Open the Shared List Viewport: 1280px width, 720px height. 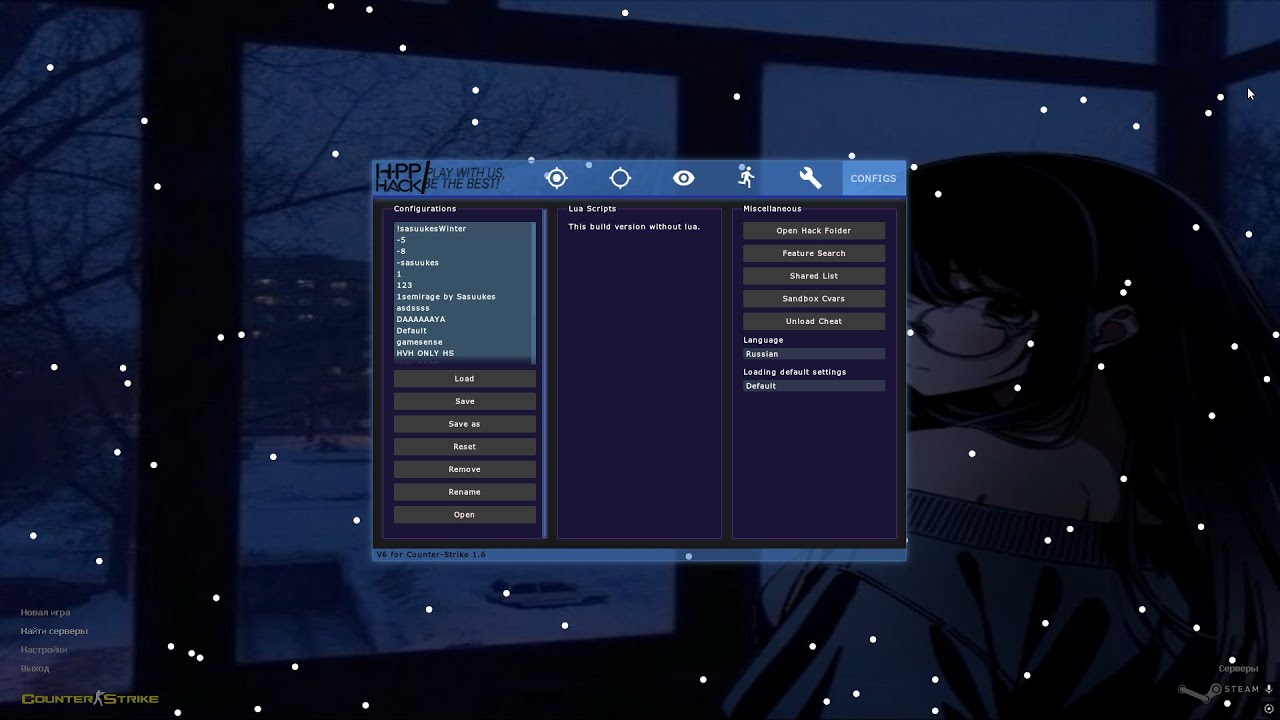[x=814, y=276]
